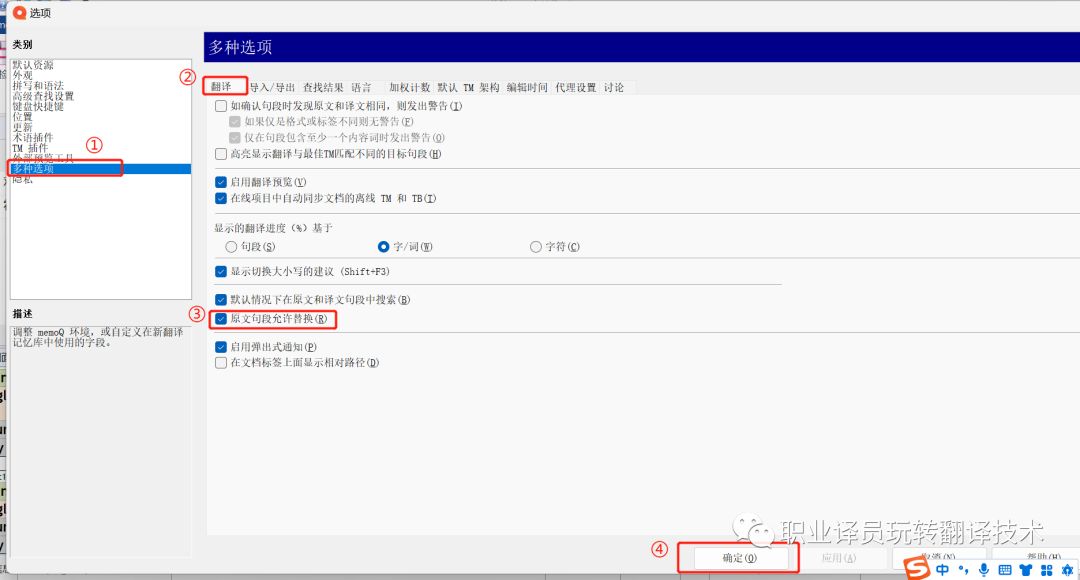This screenshot has height=580, width=1080.
Task: Open voice input via microphone icon
Action: (x=984, y=570)
